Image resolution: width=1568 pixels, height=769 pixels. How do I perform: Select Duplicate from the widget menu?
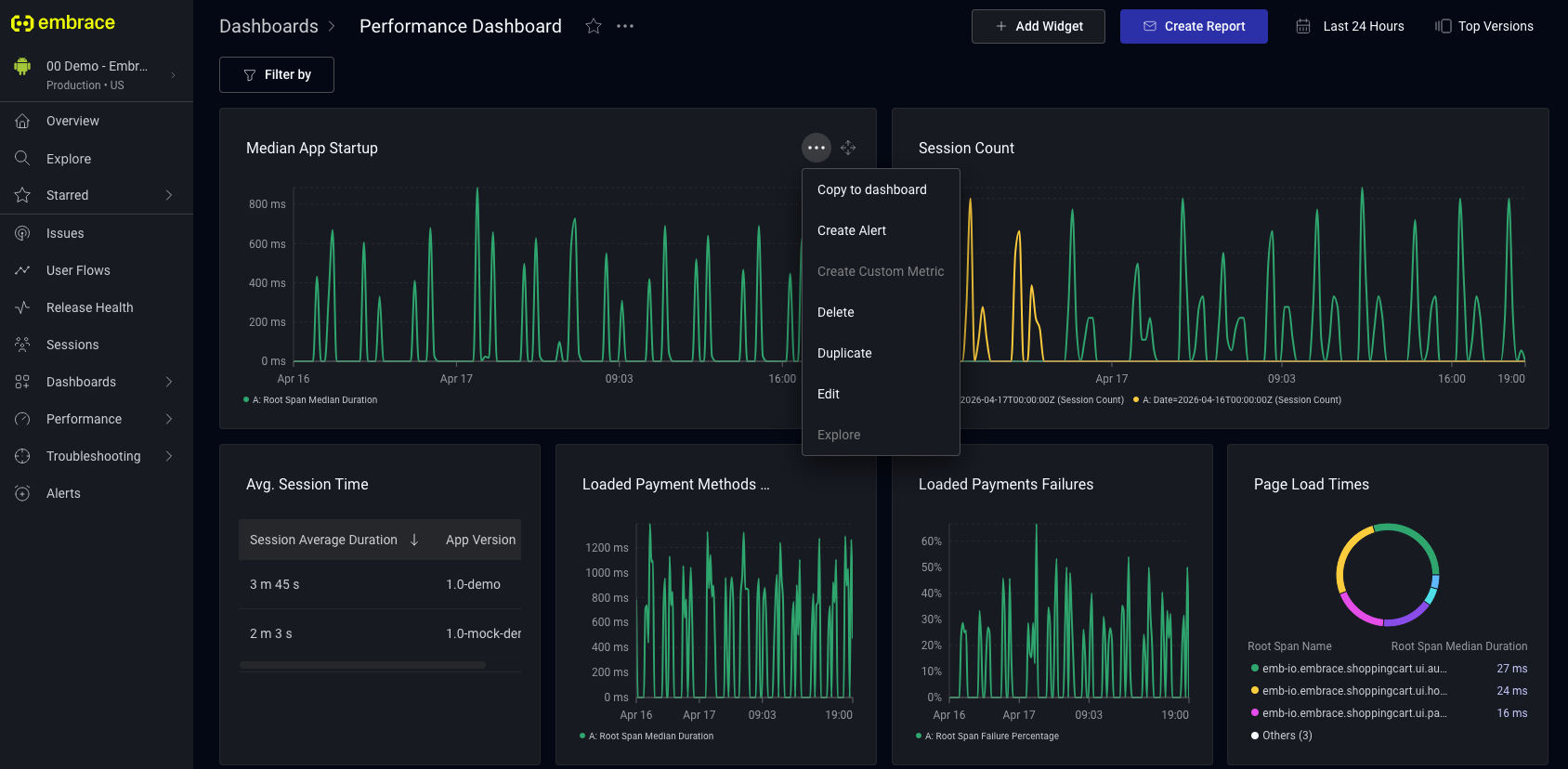click(844, 353)
